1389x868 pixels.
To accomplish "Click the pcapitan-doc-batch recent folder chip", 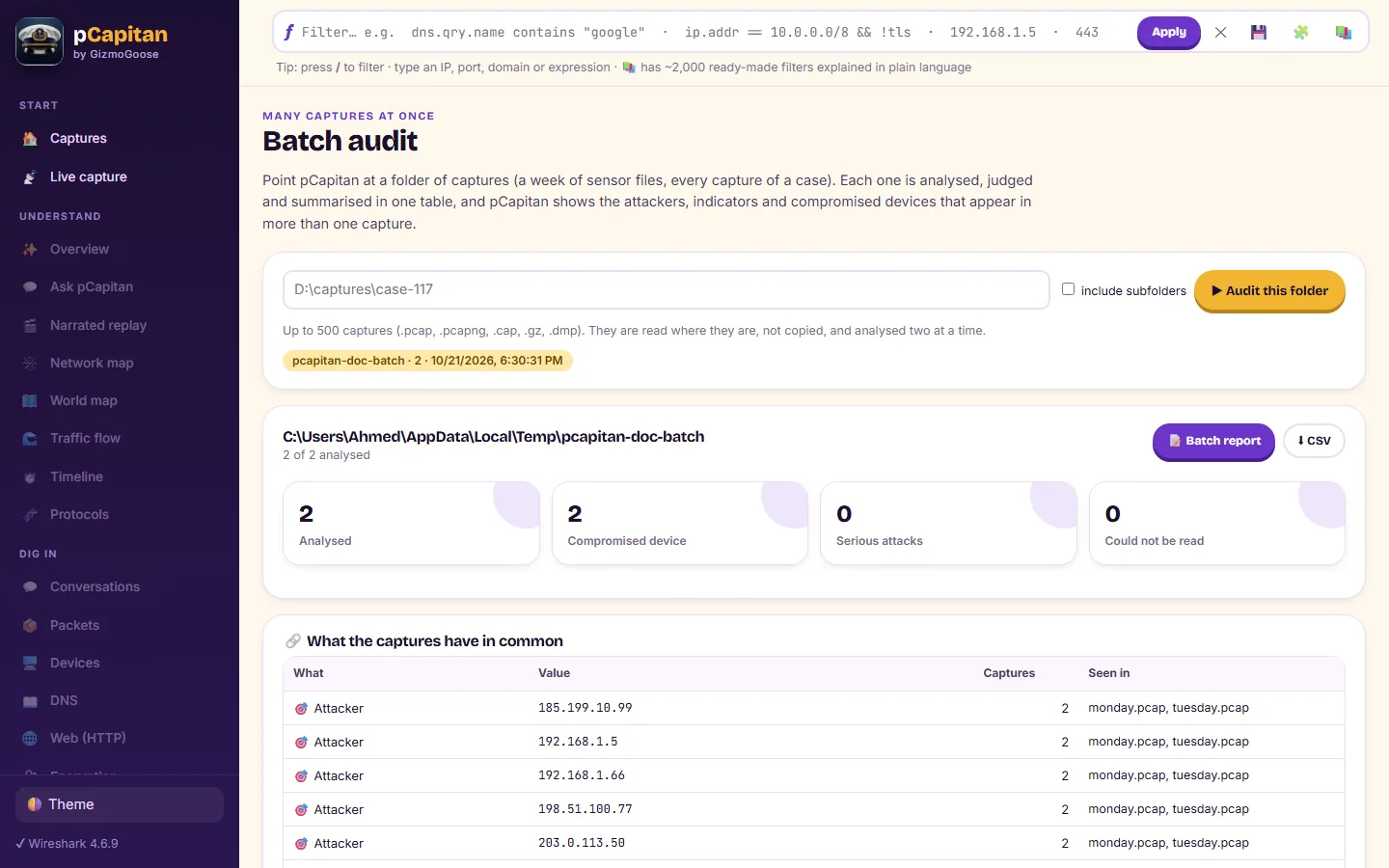I will (x=427, y=361).
